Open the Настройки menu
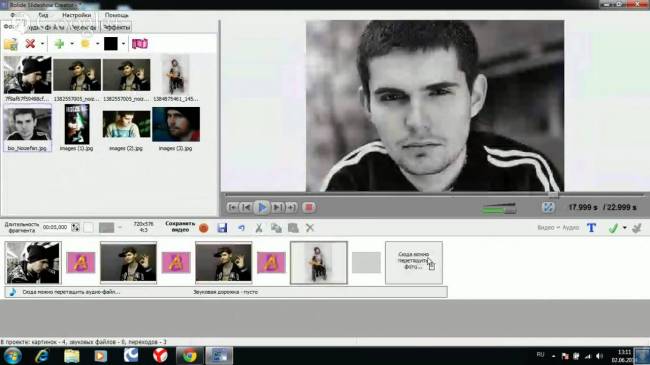650x365 pixels. point(77,15)
